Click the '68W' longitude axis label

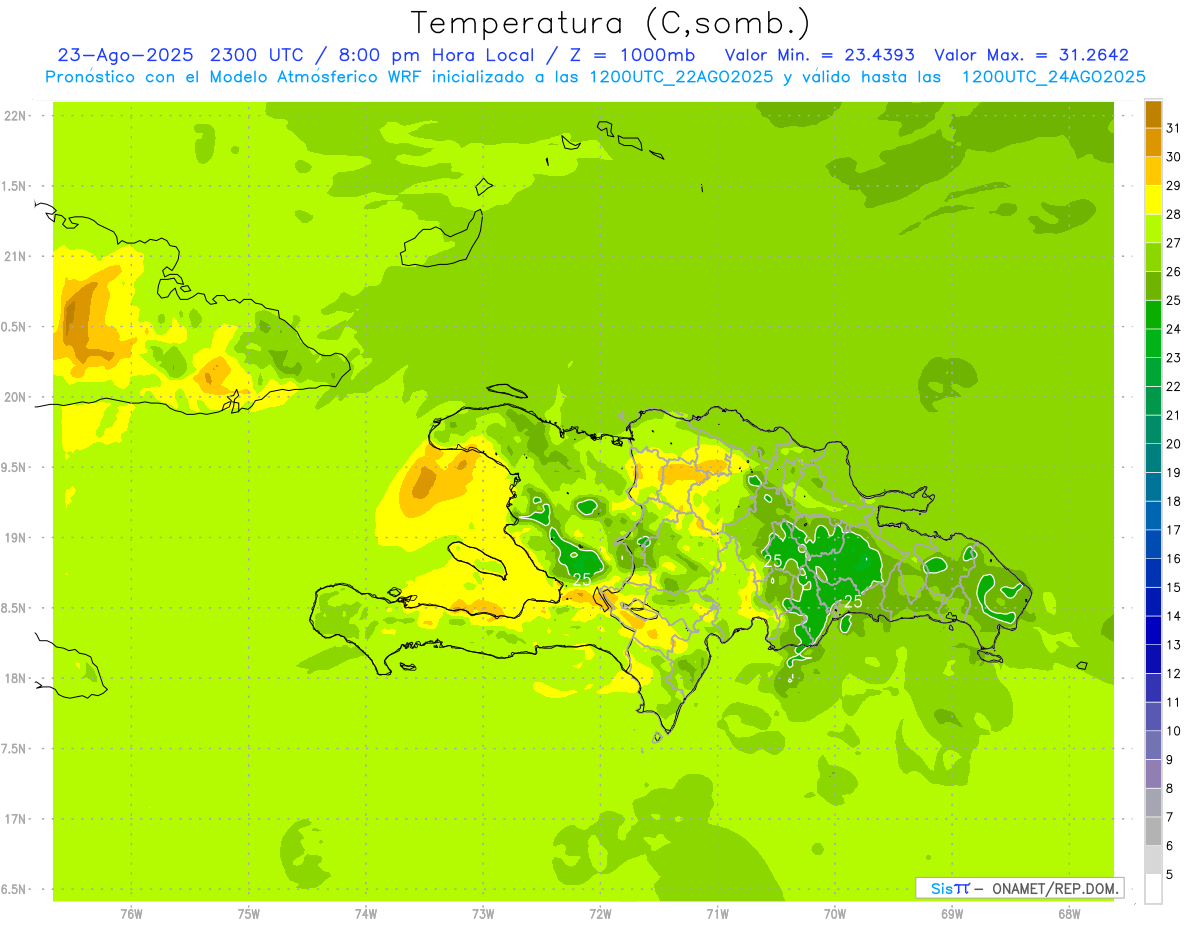tap(1069, 914)
